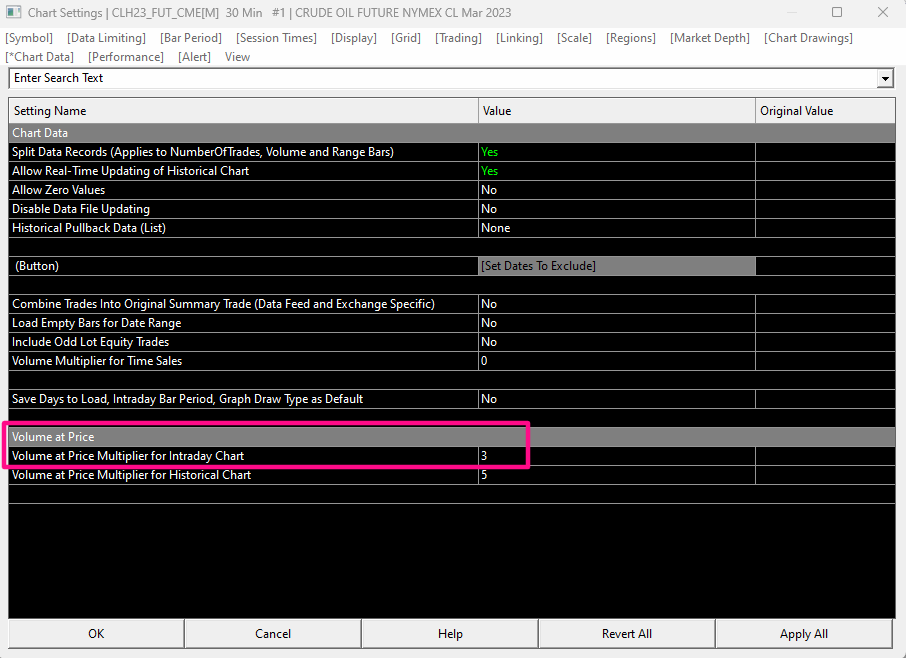Viewport: 906px width, 658px height.
Task: Edit Volume Multiplier for Time Sales value
Action: click(617, 362)
